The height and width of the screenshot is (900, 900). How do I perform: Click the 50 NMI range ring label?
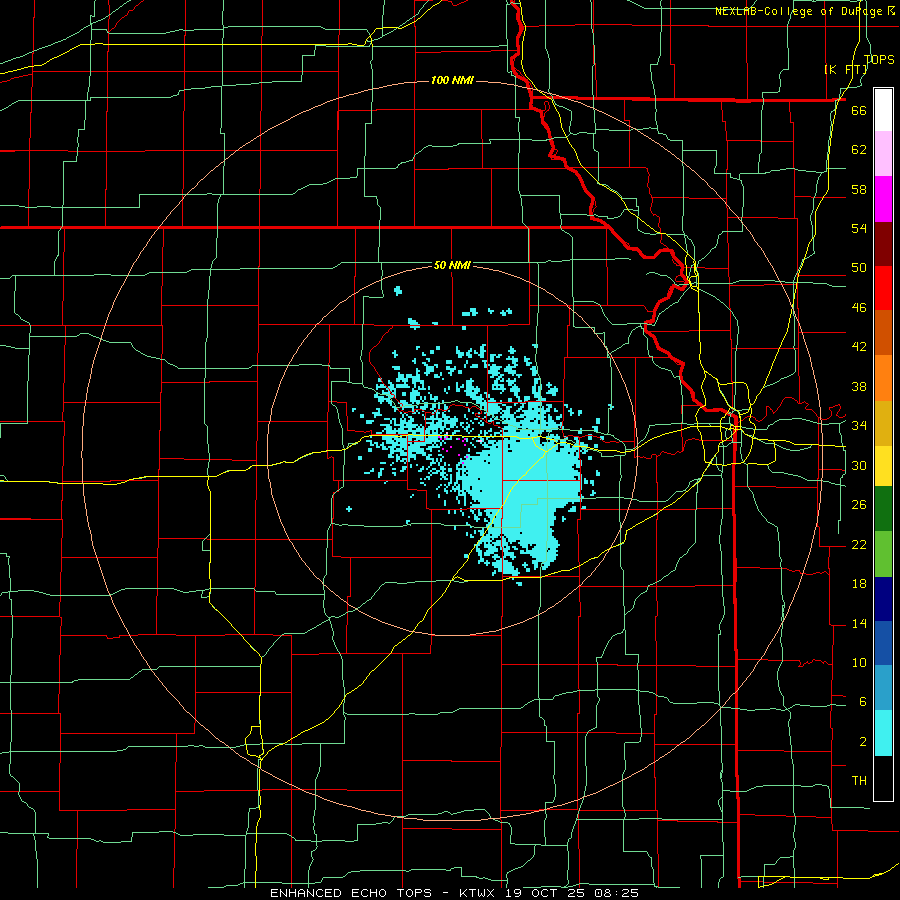tap(452, 265)
